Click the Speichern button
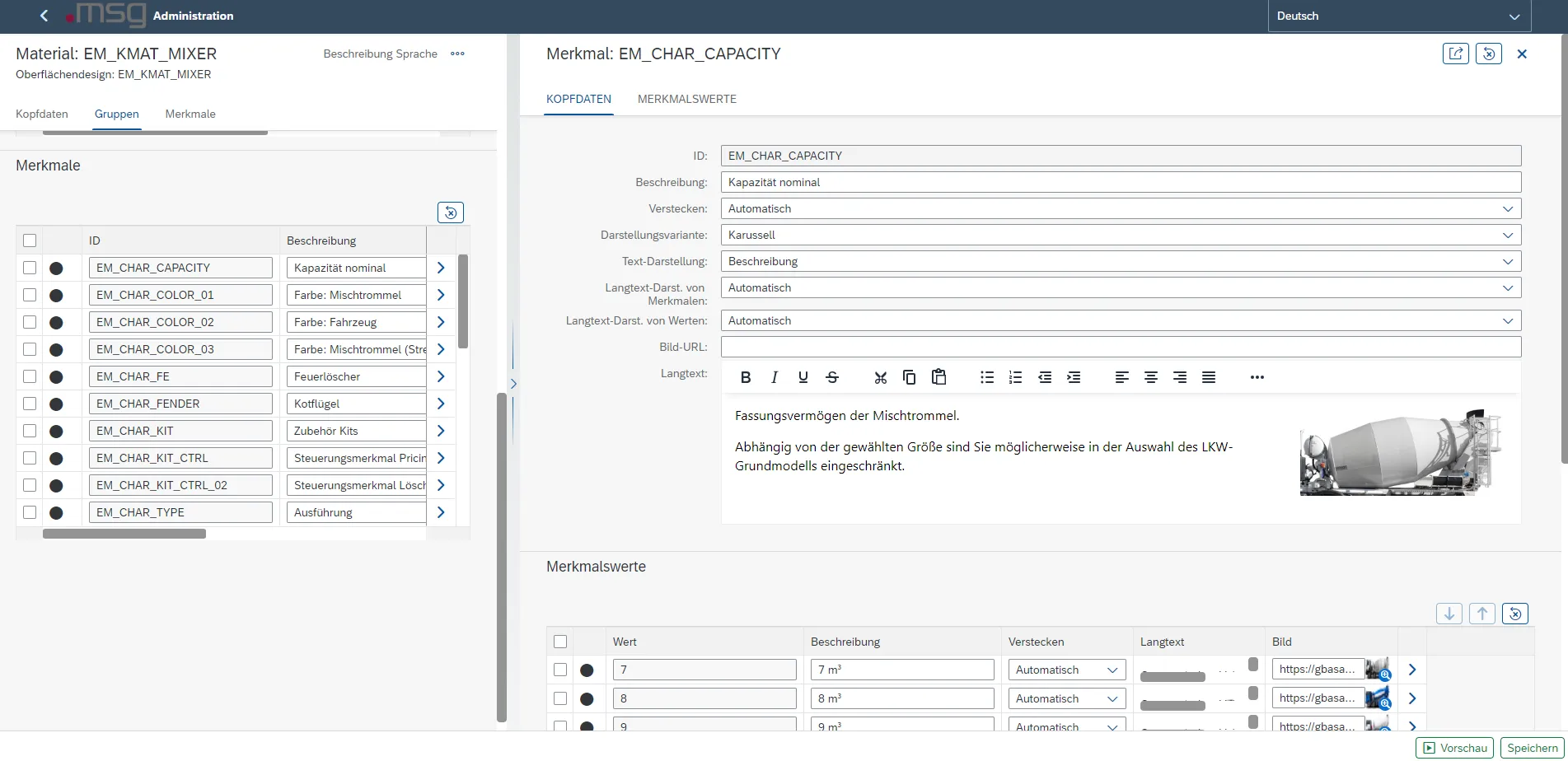 [x=1532, y=748]
